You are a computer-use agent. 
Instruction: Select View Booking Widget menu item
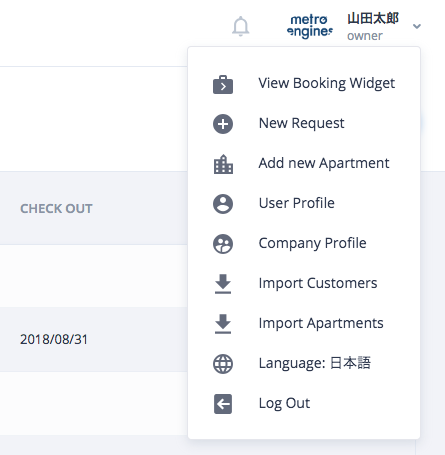click(327, 83)
